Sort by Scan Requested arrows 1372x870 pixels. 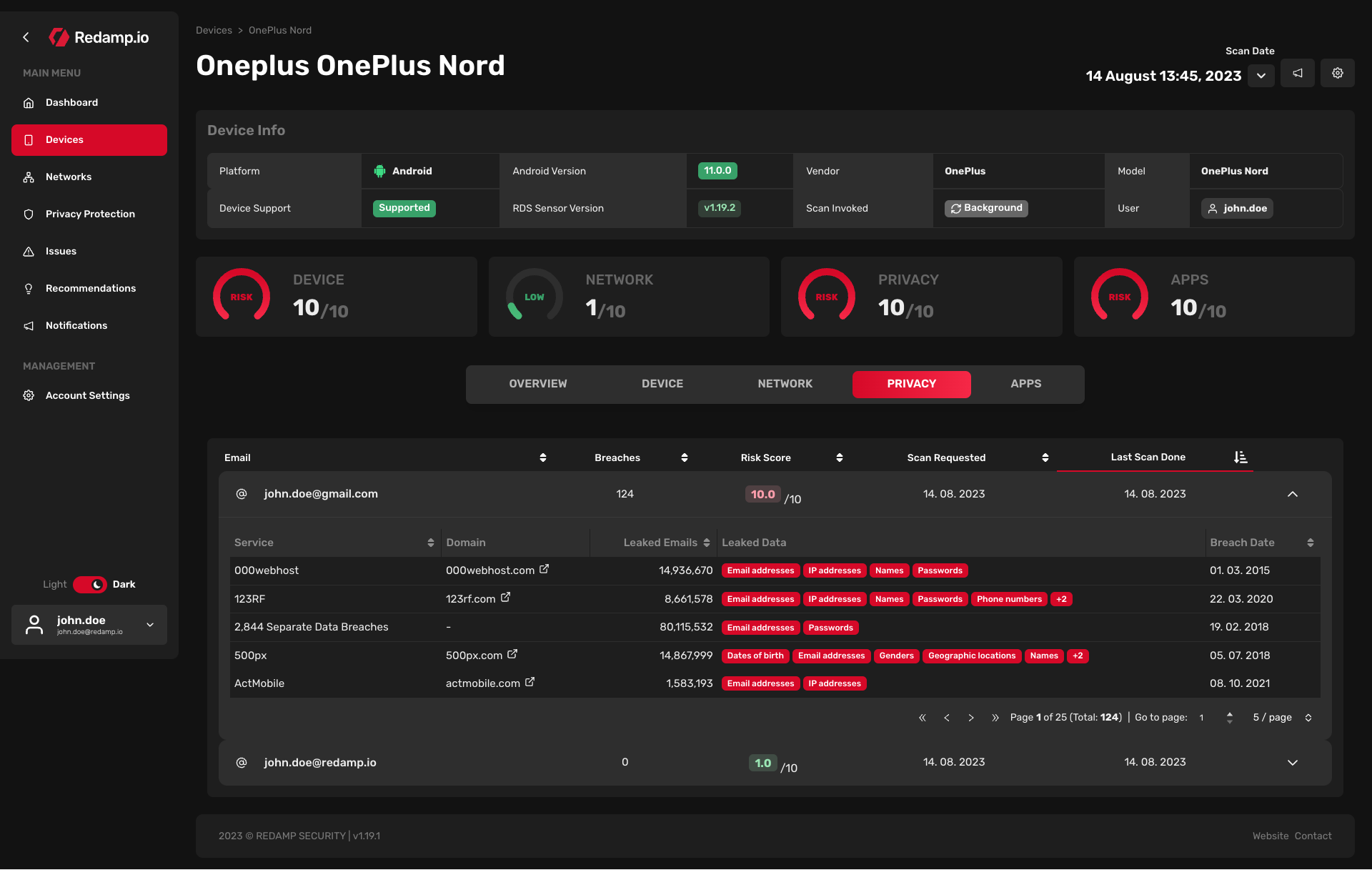1045,458
